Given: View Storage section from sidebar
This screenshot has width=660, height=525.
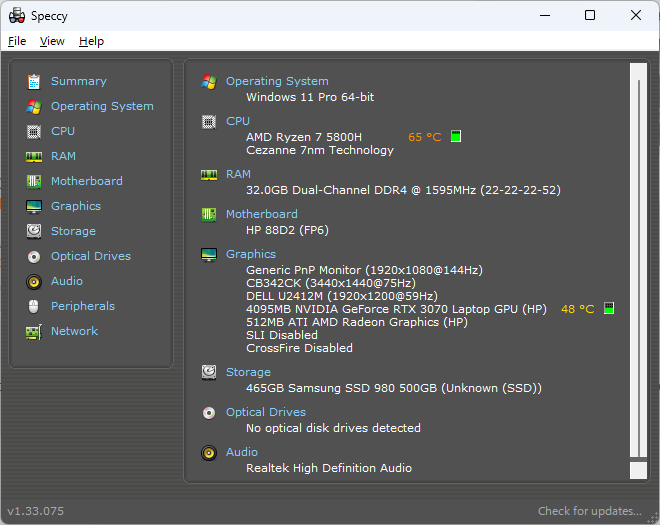Looking at the screenshot, I should pyautogui.click(x=73, y=231).
